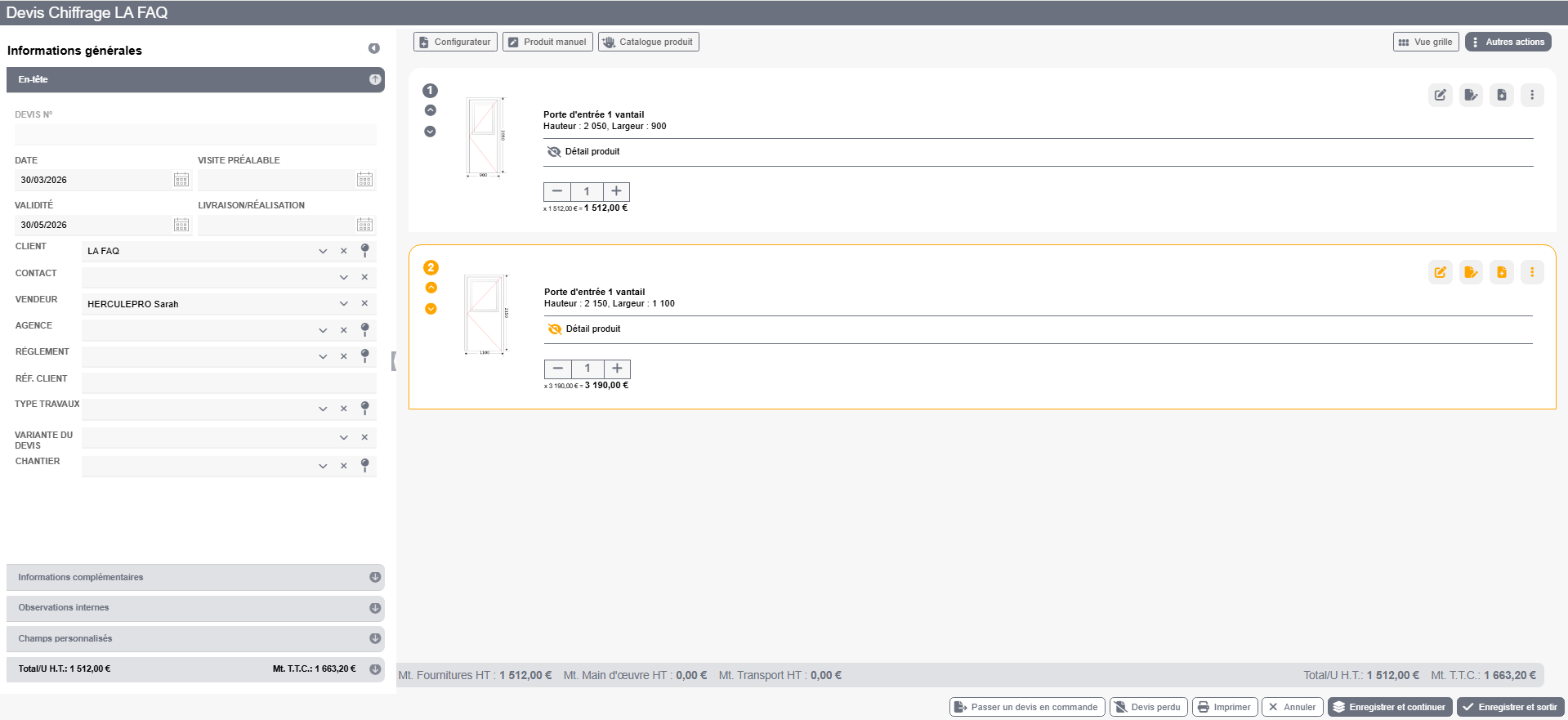Clear the CLIENT field with X

coord(344,251)
